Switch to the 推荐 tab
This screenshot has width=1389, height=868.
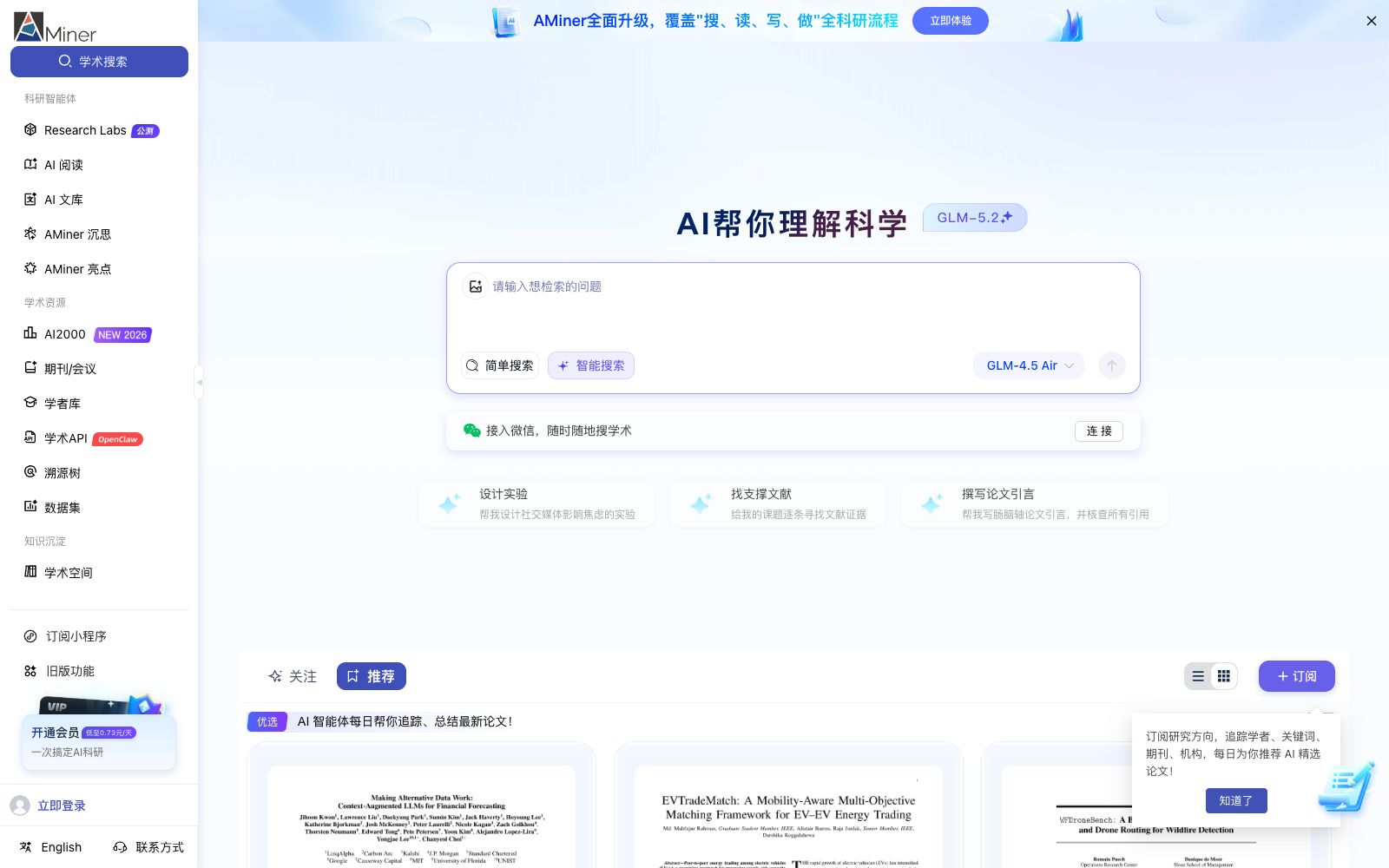tap(372, 676)
